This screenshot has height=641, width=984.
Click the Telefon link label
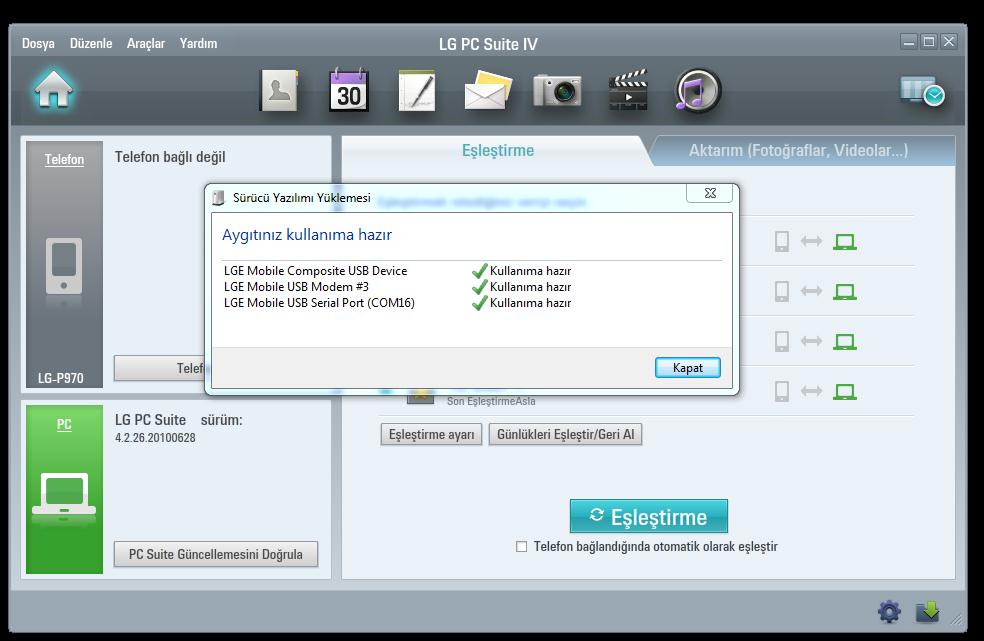click(64, 159)
